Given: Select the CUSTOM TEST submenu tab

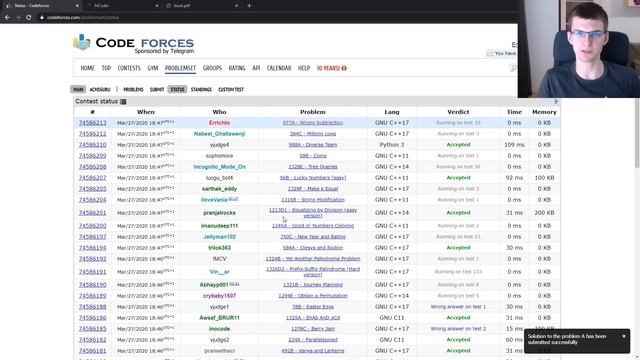Looking at the screenshot, I should 231,89.
